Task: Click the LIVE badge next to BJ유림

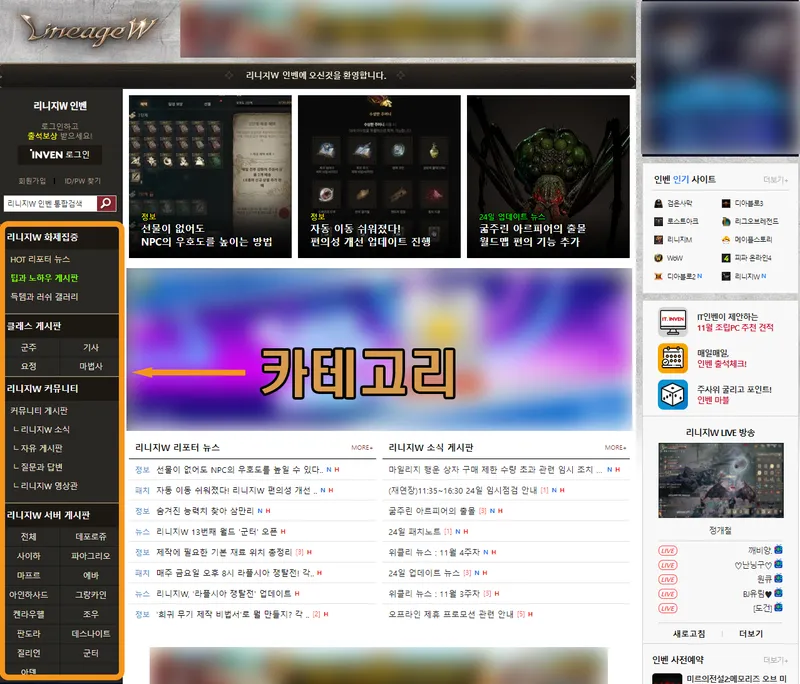Action: [x=667, y=594]
